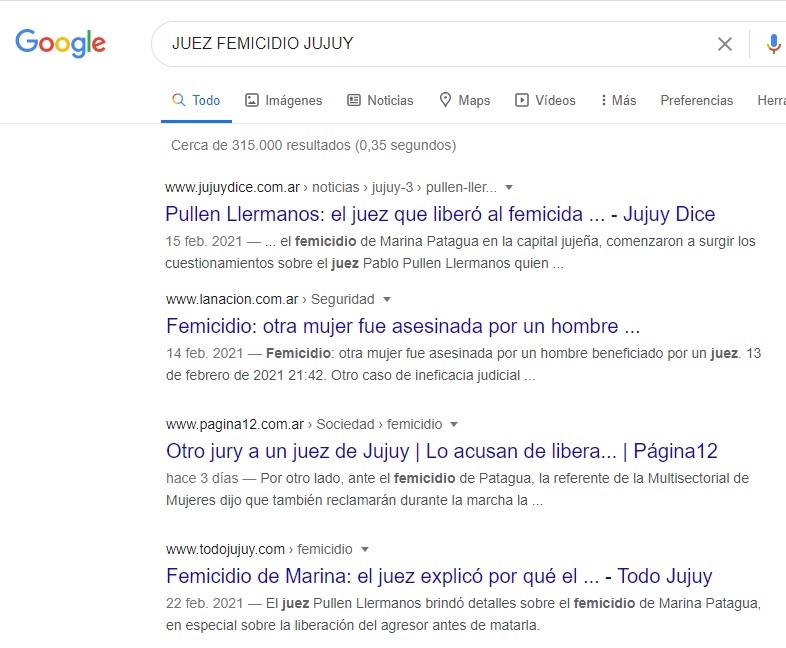Select the Vídeos tab
The height and width of the screenshot is (648, 786).
545,100
